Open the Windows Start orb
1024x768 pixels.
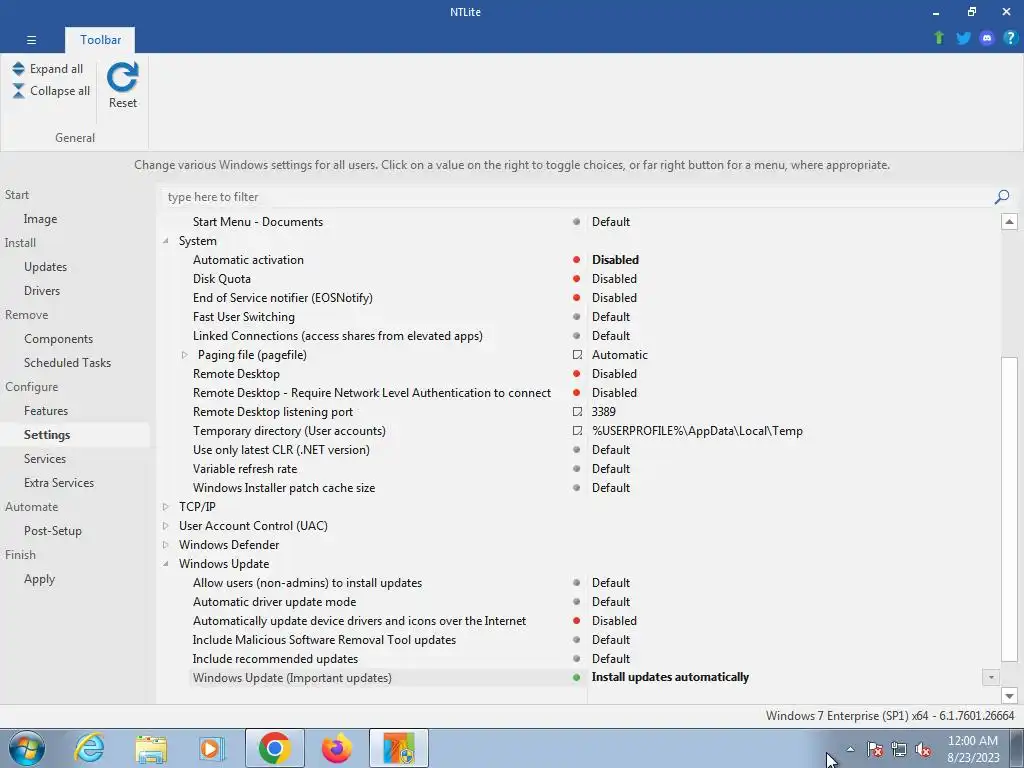[x=27, y=748]
